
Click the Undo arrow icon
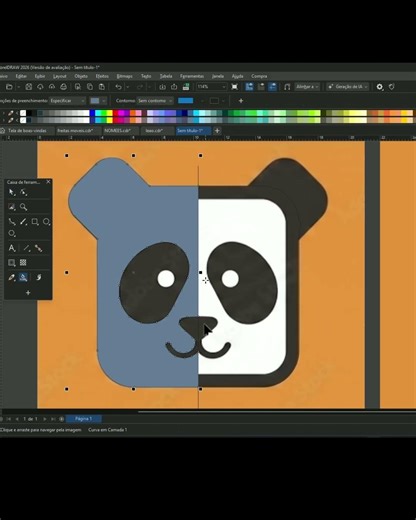(x=118, y=87)
